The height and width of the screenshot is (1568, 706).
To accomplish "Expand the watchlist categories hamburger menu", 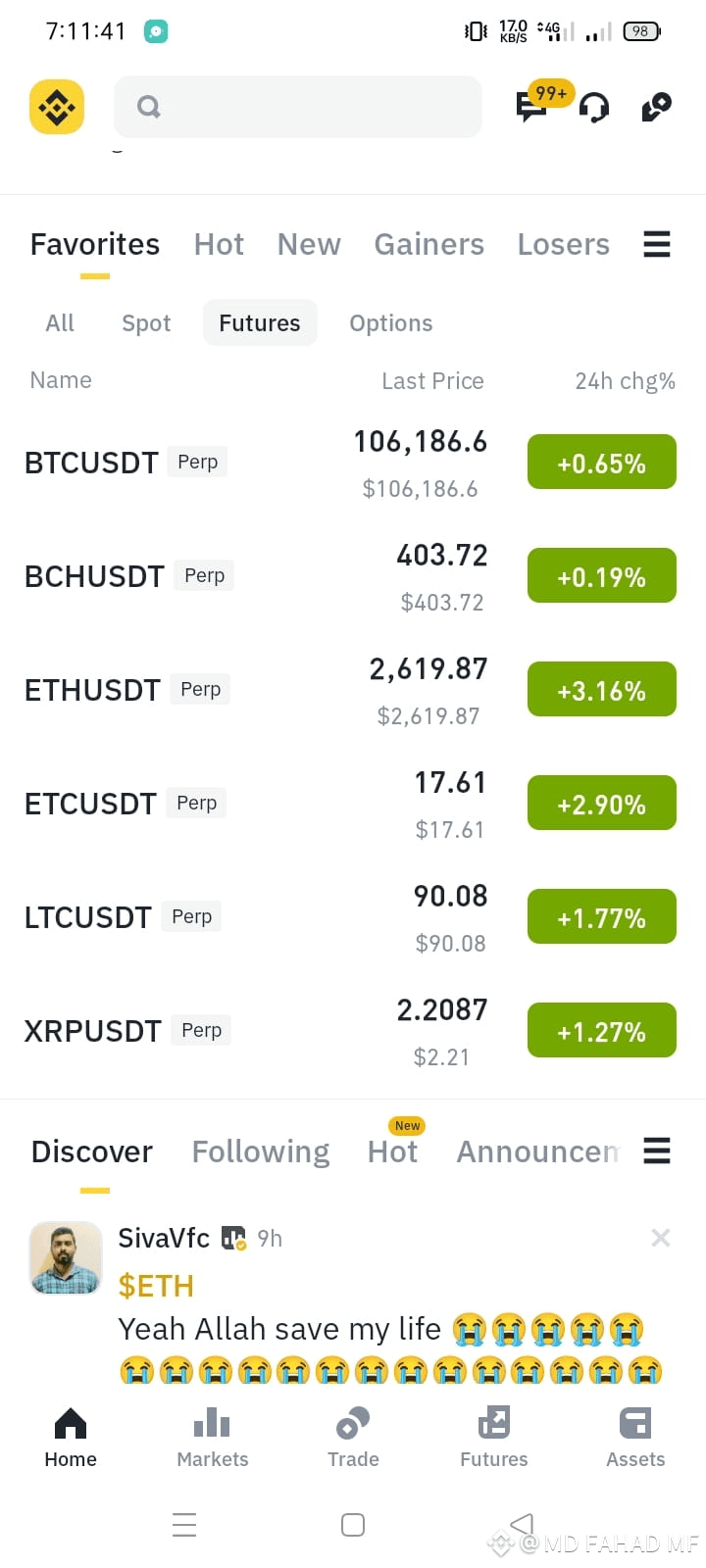I will click(x=657, y=244).
